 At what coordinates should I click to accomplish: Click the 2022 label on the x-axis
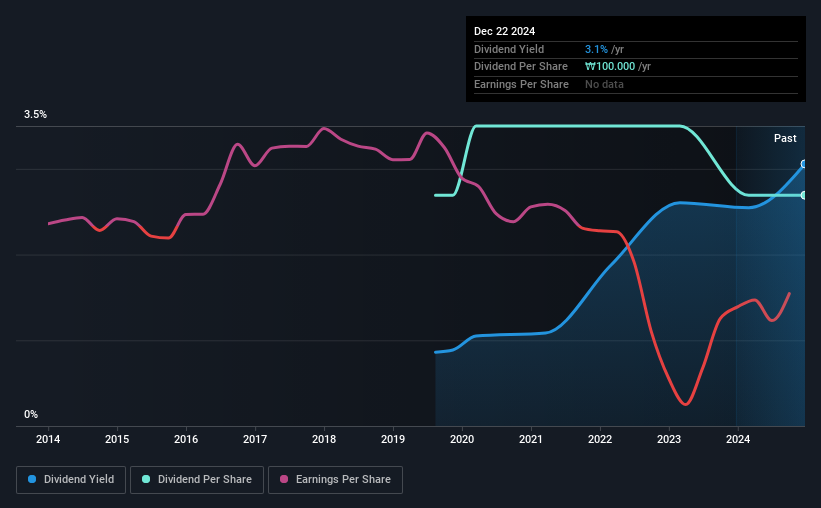[x=600, y=439]
